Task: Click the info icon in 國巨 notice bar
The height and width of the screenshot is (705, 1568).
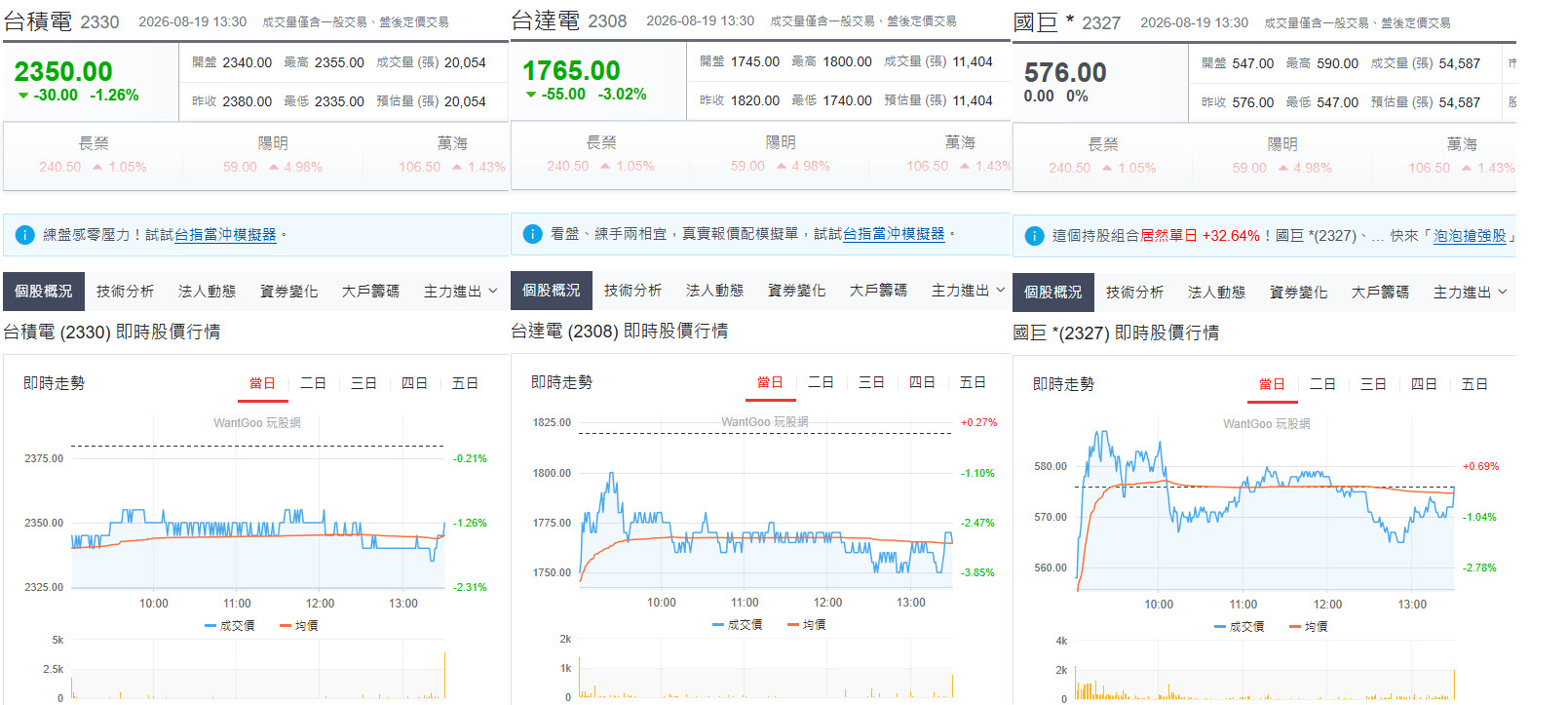Action: (1035, 236)
